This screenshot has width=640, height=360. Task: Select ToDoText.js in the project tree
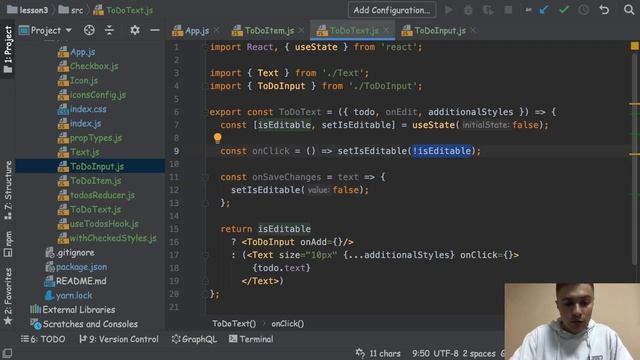pos(90,209)
